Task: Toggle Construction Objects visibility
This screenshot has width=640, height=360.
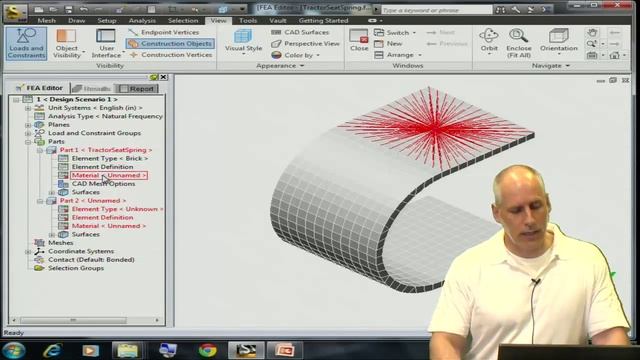Action: click(170, 43)
